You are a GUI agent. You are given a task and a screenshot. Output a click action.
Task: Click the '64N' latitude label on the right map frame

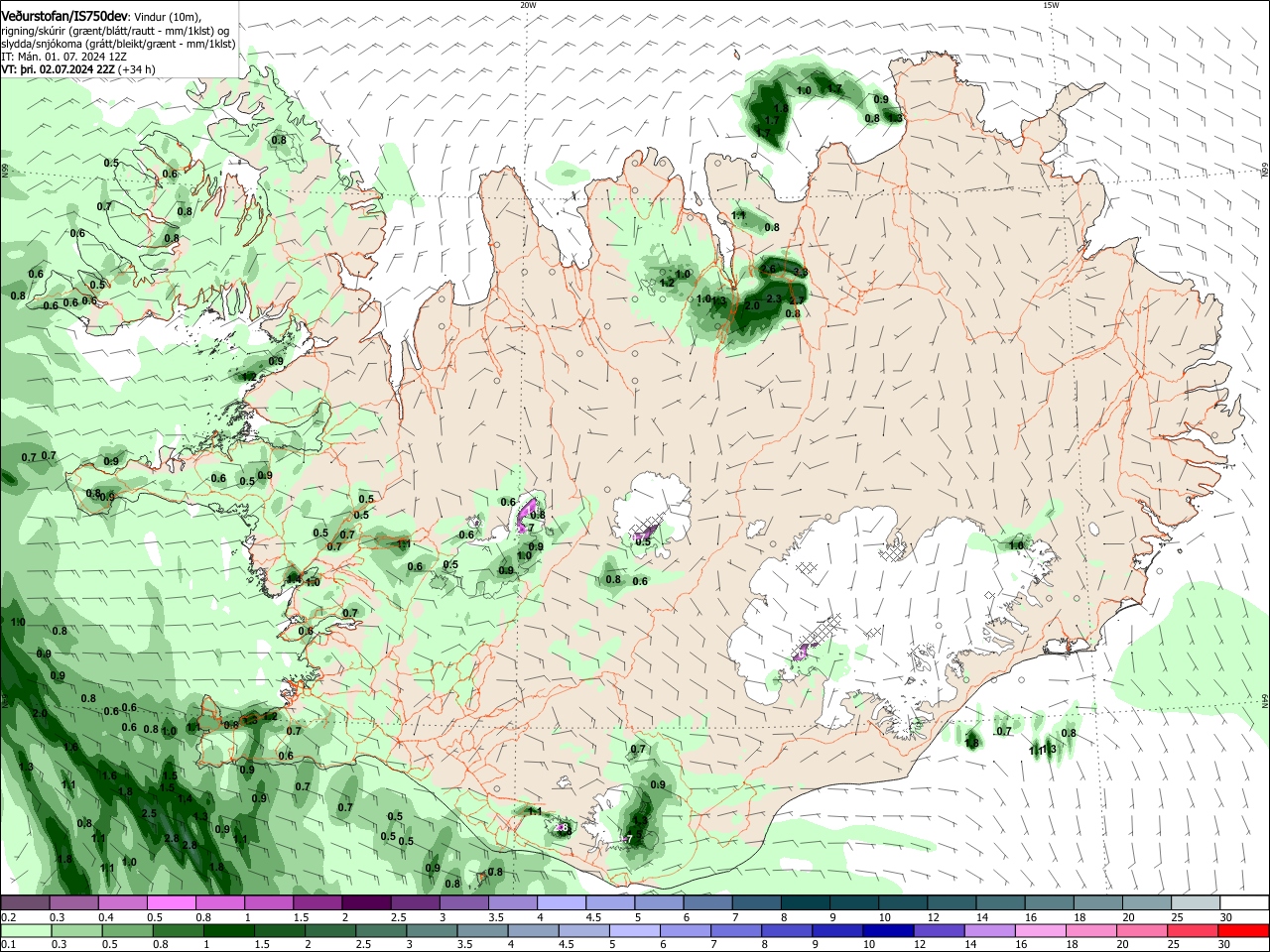point(1264,701)
